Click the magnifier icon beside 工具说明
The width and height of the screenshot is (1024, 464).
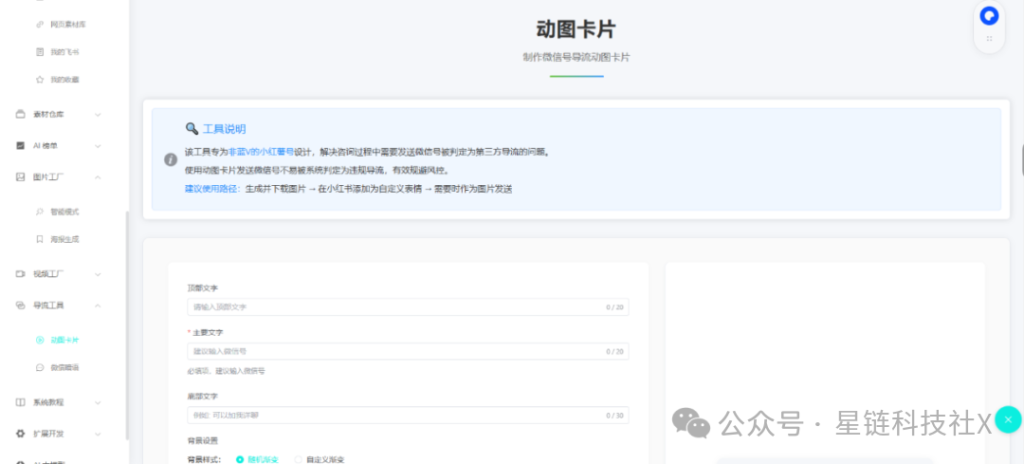(191, 128)
